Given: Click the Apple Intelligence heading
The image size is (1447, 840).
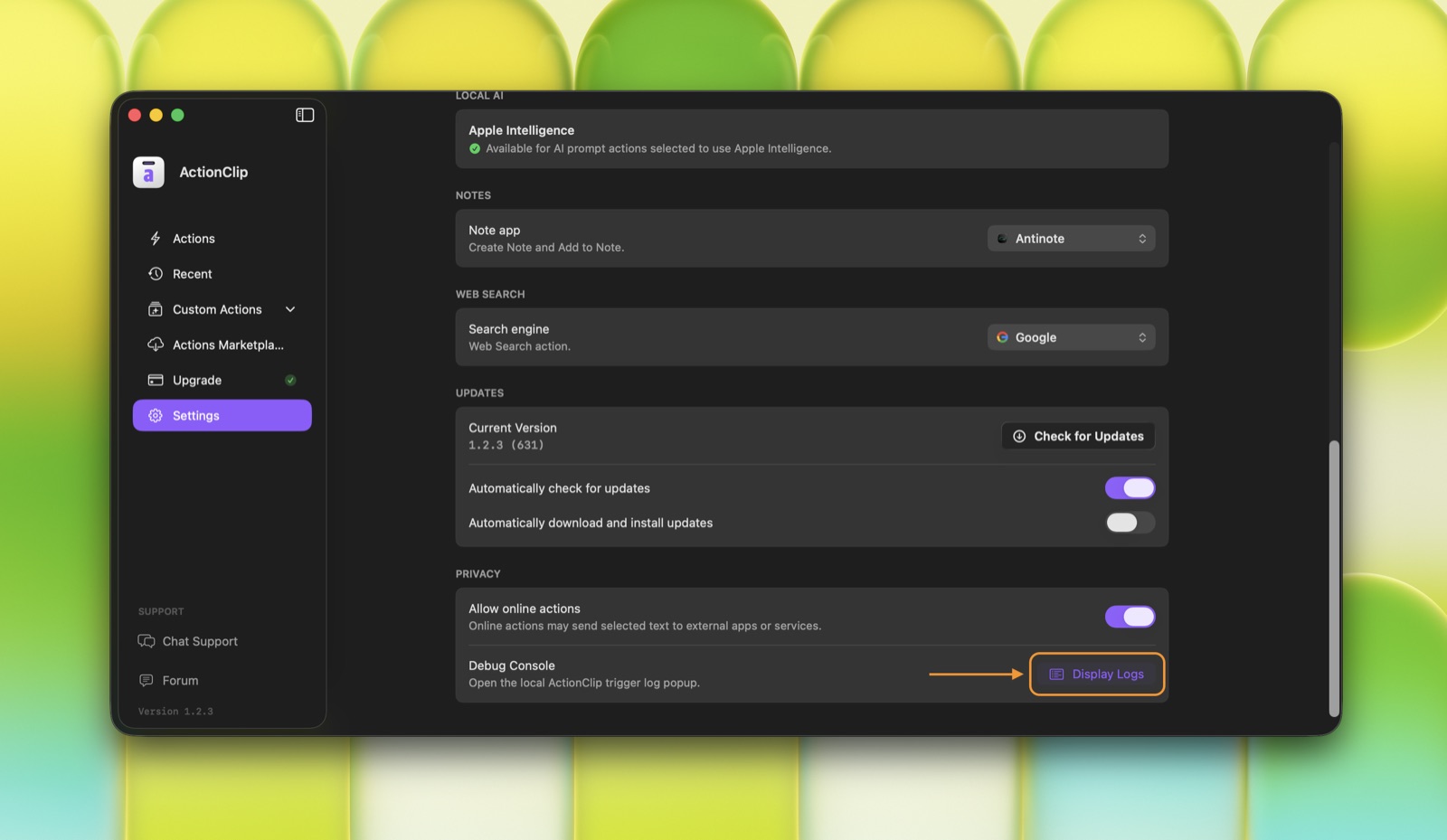Looking at the screenshot, I should tap(521, 130).
